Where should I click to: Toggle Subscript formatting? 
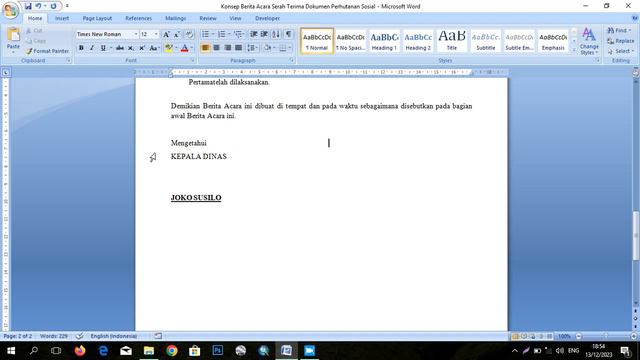(131, 48)
